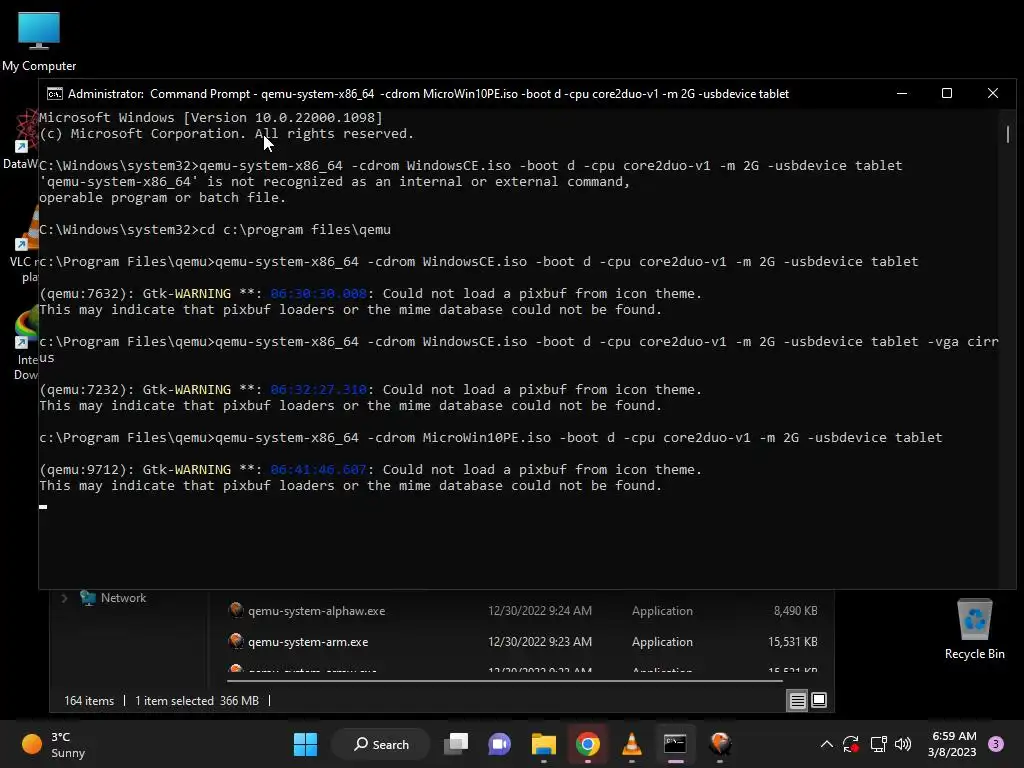Image resolution: width=1024 pixels, height=768 pixels.
Task: Show hidden system tray icons chevron
Action: coord(826,744)
